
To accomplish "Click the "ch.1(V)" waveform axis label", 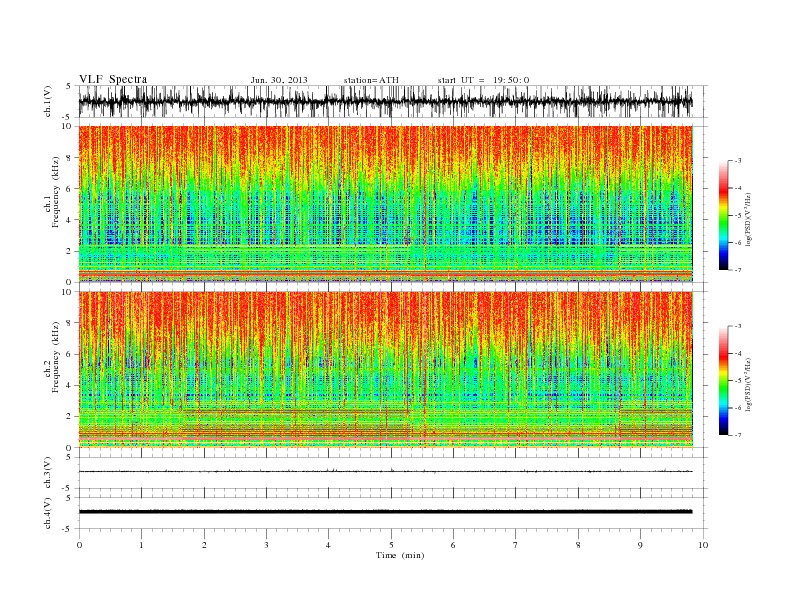I will (48, 101).
